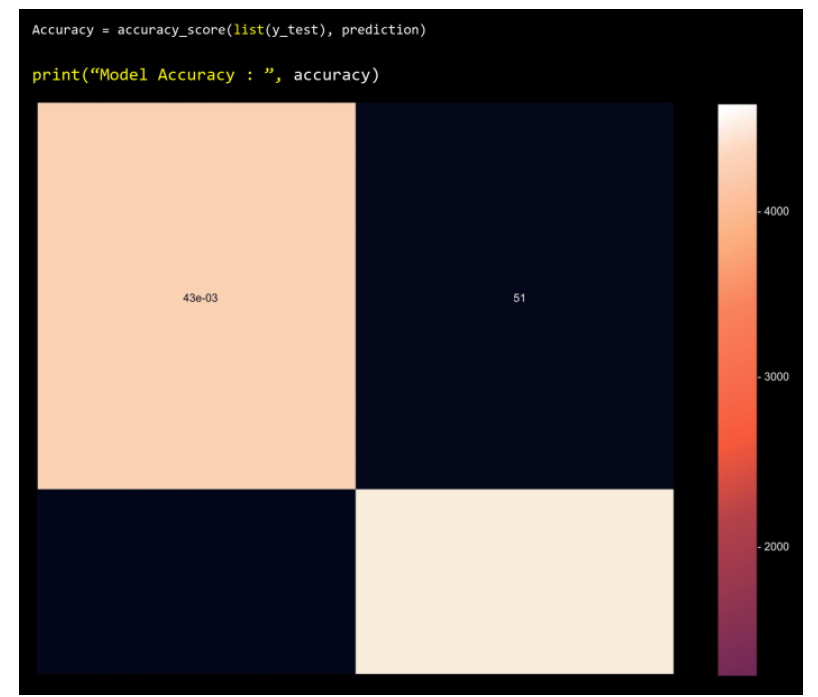Click the "51" heatmap value label
Viewport: 818px width, 697px height.
pyautogui.click(x=519, y=298)
